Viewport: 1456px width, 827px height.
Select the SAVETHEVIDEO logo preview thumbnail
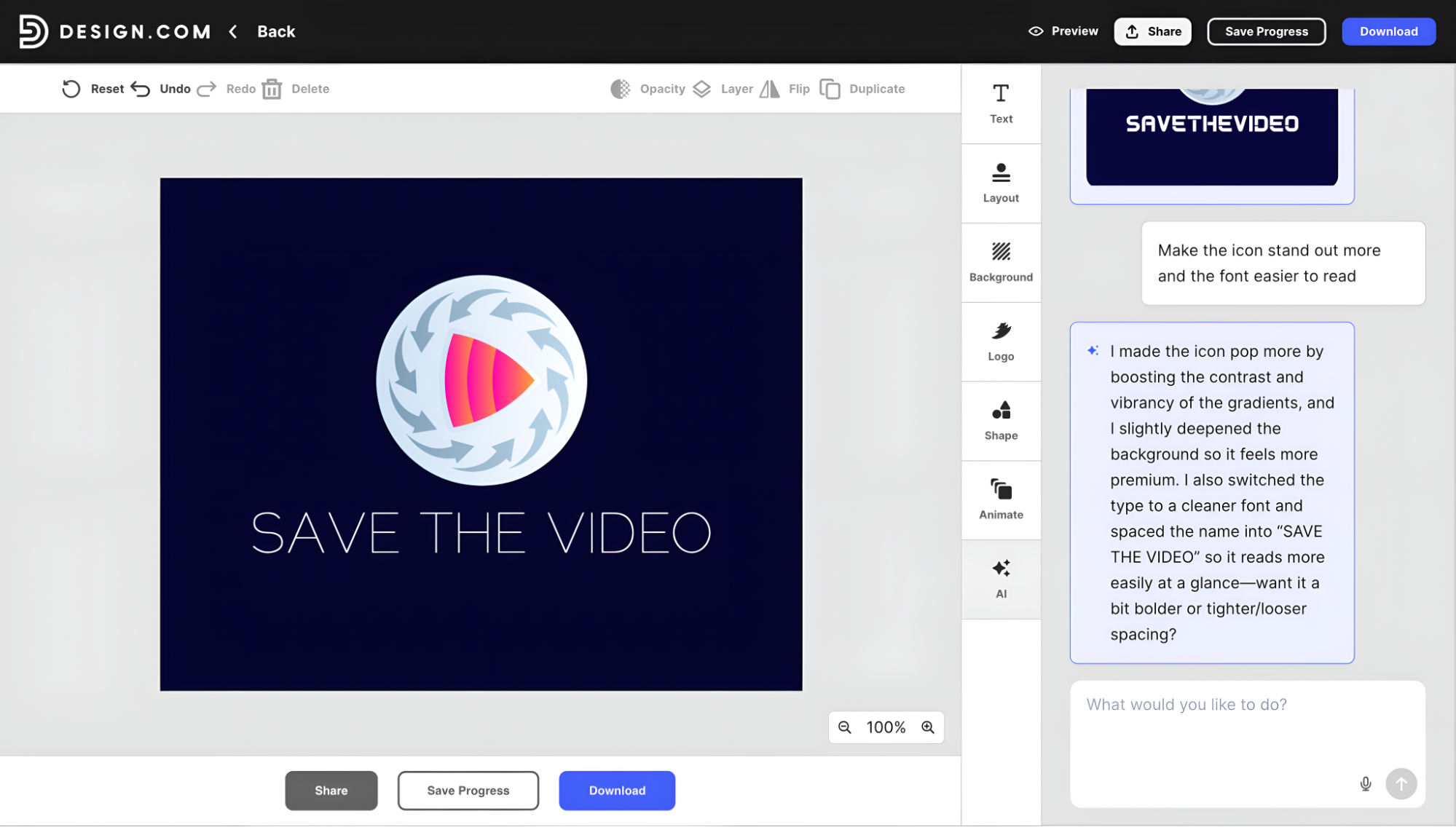tap(1212, 138)
